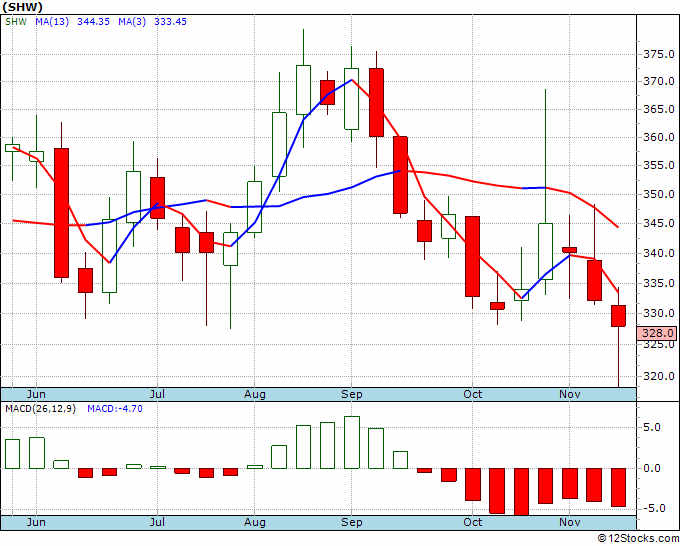Select the green "SHW" legend label
The height and width of the screenshot is (546, 680).
click(16, 22)
